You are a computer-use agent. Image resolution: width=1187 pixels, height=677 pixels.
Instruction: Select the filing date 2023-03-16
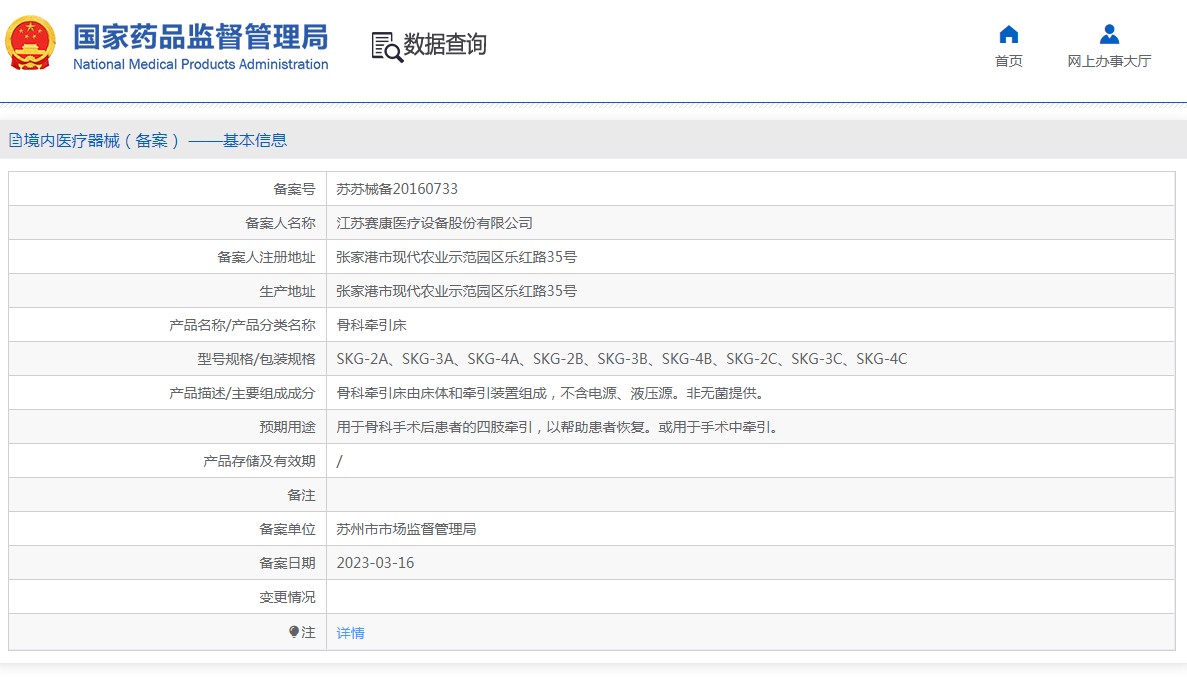(375, 563)
